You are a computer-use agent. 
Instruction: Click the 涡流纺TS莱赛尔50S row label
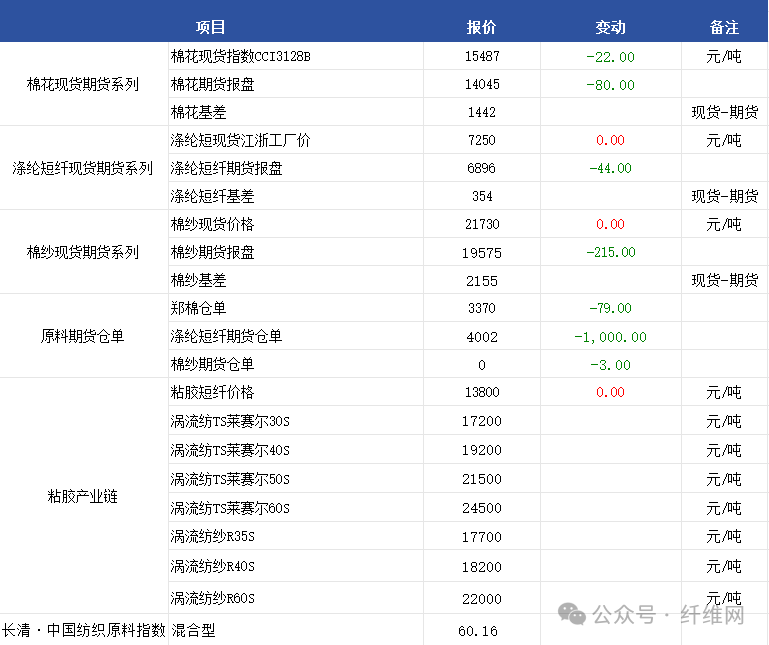pos(230,479)
